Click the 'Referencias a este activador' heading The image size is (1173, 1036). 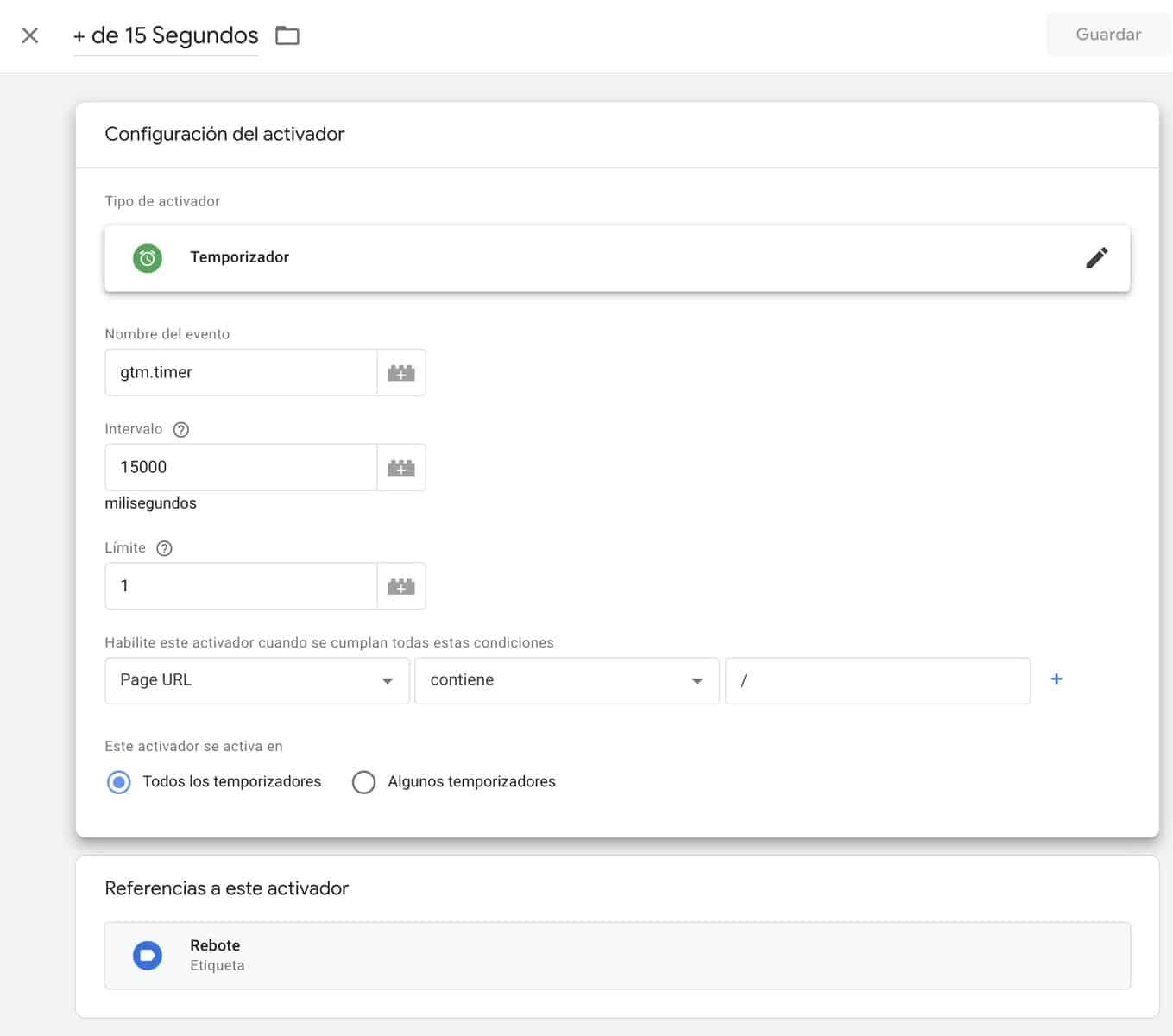226,888
